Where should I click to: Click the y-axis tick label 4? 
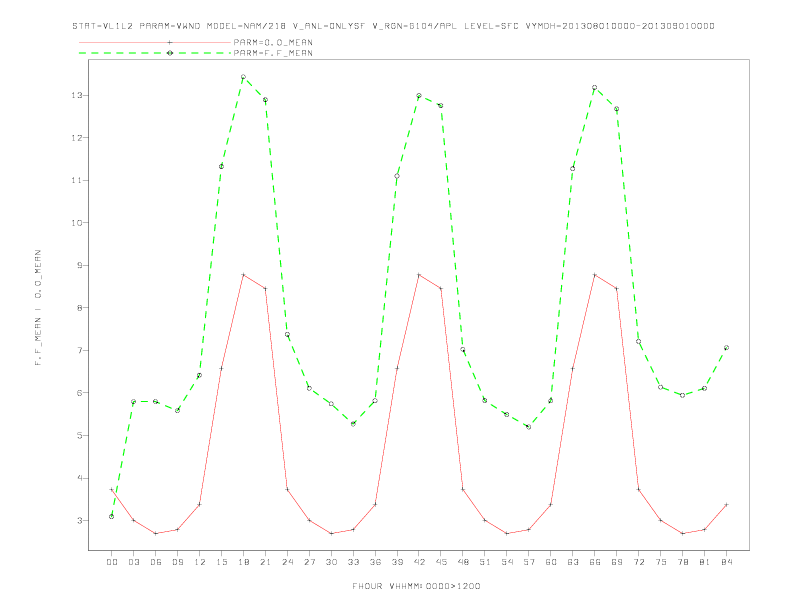click(x=80, y=478)
